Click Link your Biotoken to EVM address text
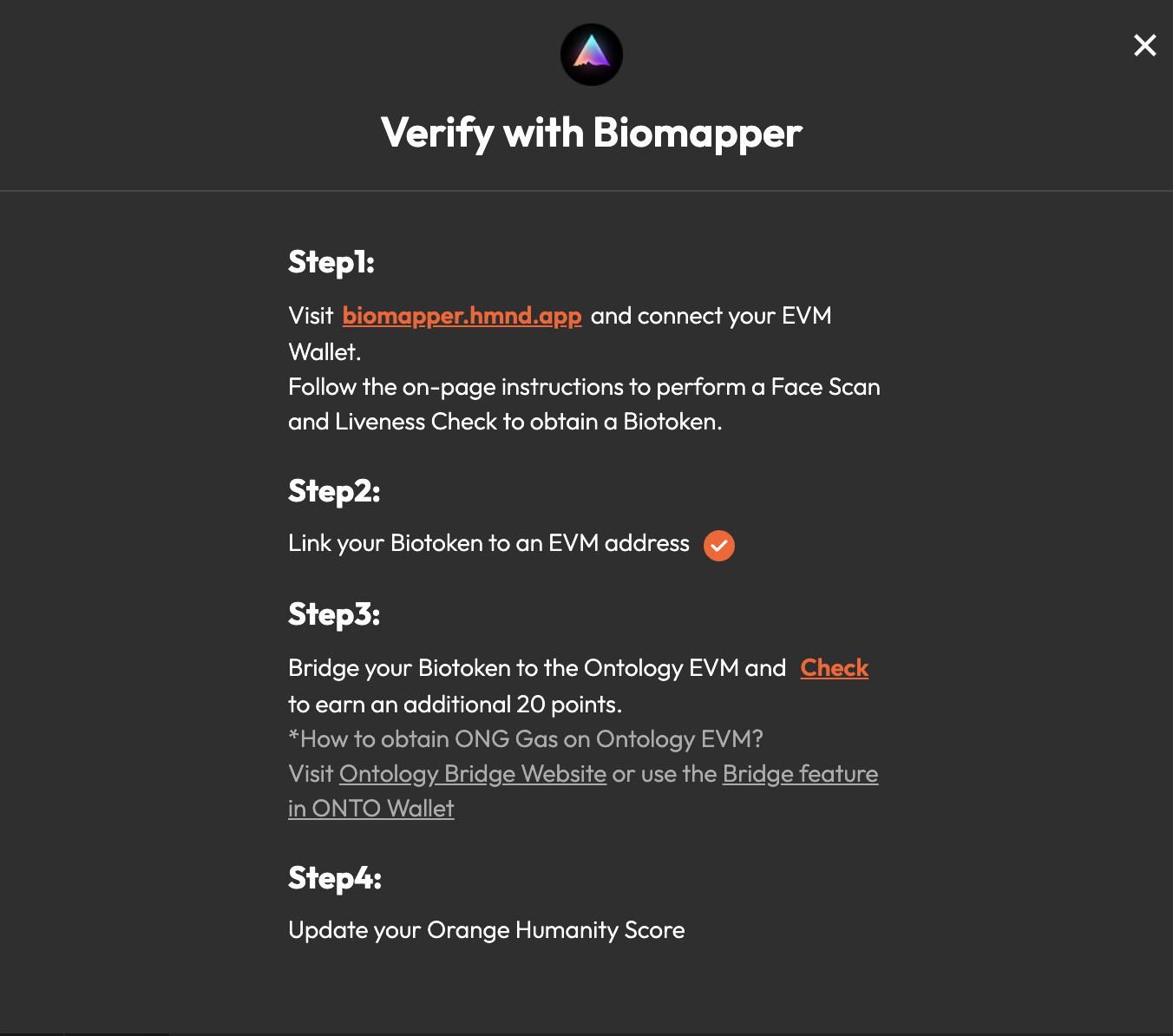Image resolution: width=1173 pixels, height=1036 pixels. 488,543
